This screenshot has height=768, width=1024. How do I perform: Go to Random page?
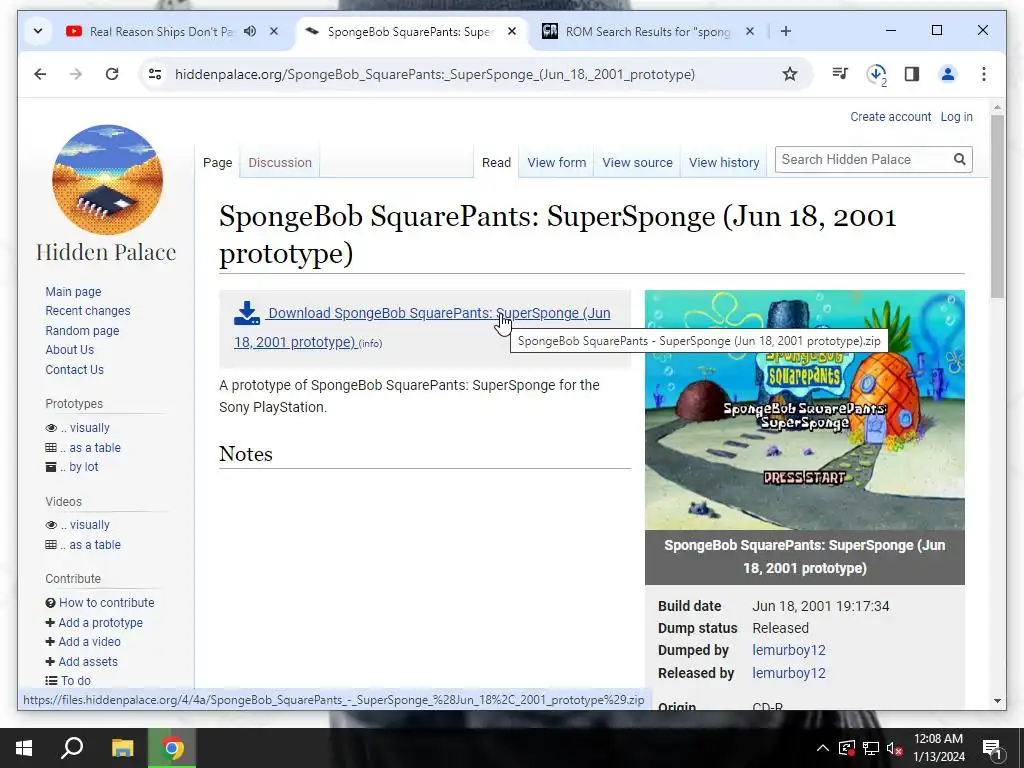click(x=82, y=330)
